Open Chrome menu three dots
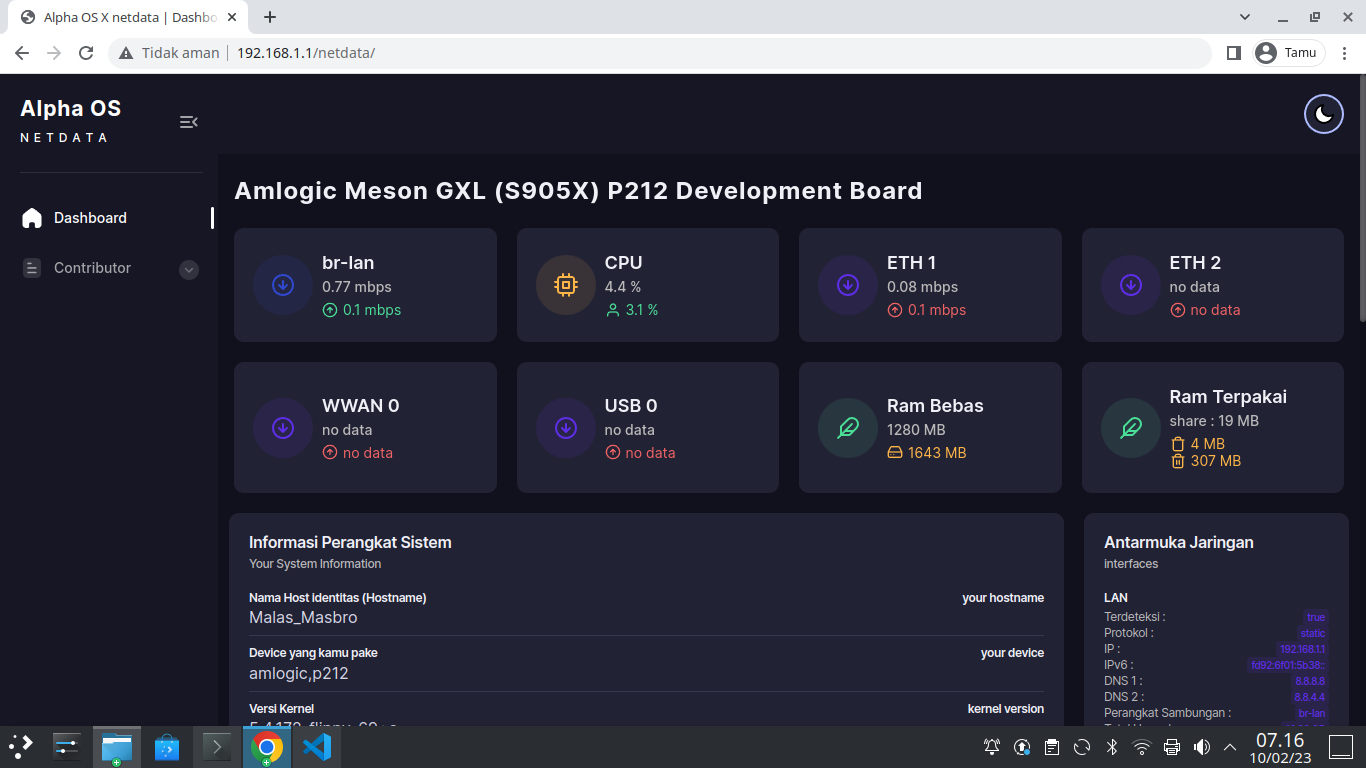This screenshot has height=768, width=1366. tap(1346, 53)
